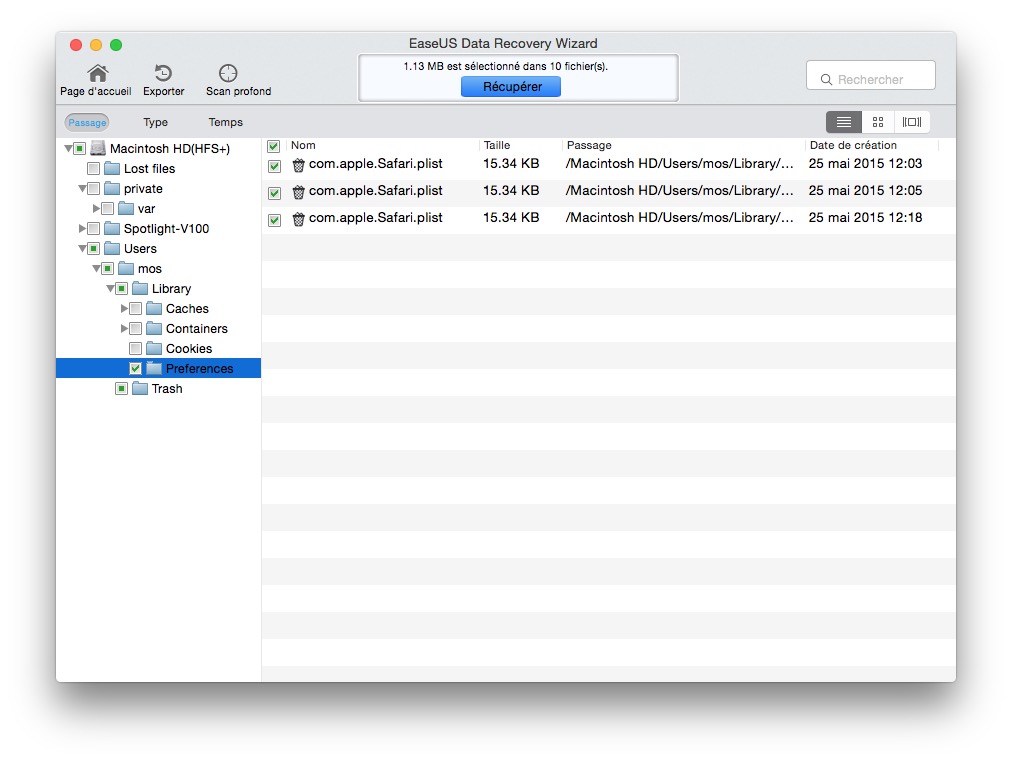
Task: Click '25 mai 2015 12:18' date cell
Action: 865,218
